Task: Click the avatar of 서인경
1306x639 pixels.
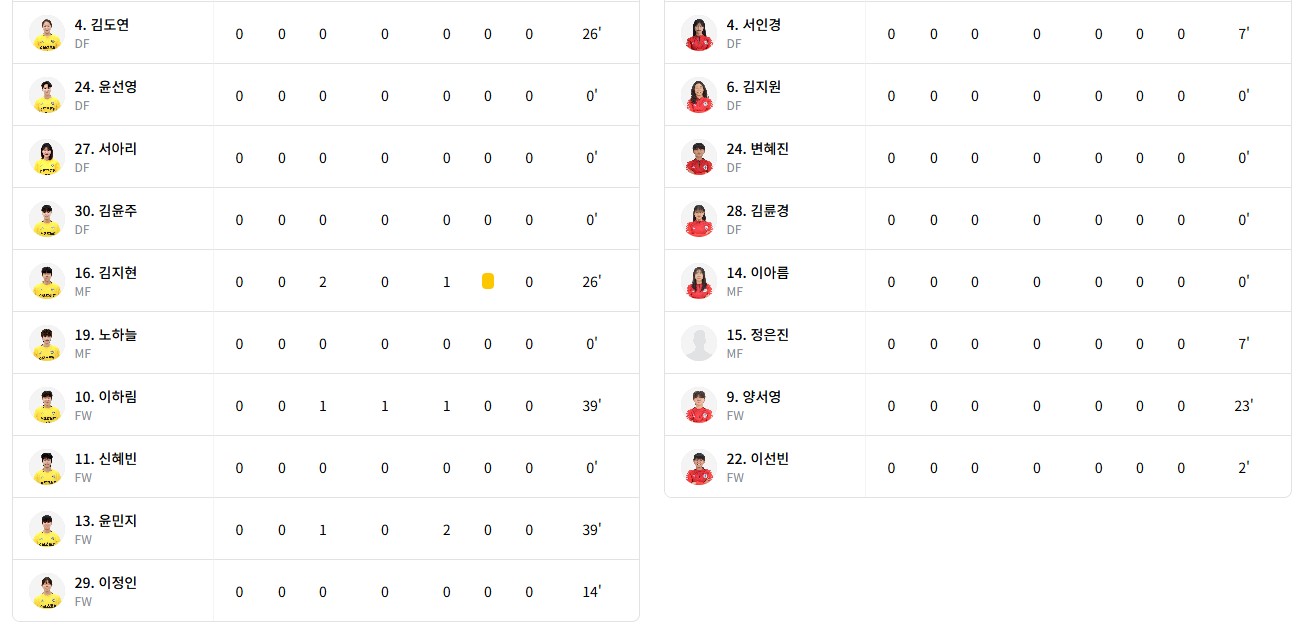Action: (x=698, y=33)
